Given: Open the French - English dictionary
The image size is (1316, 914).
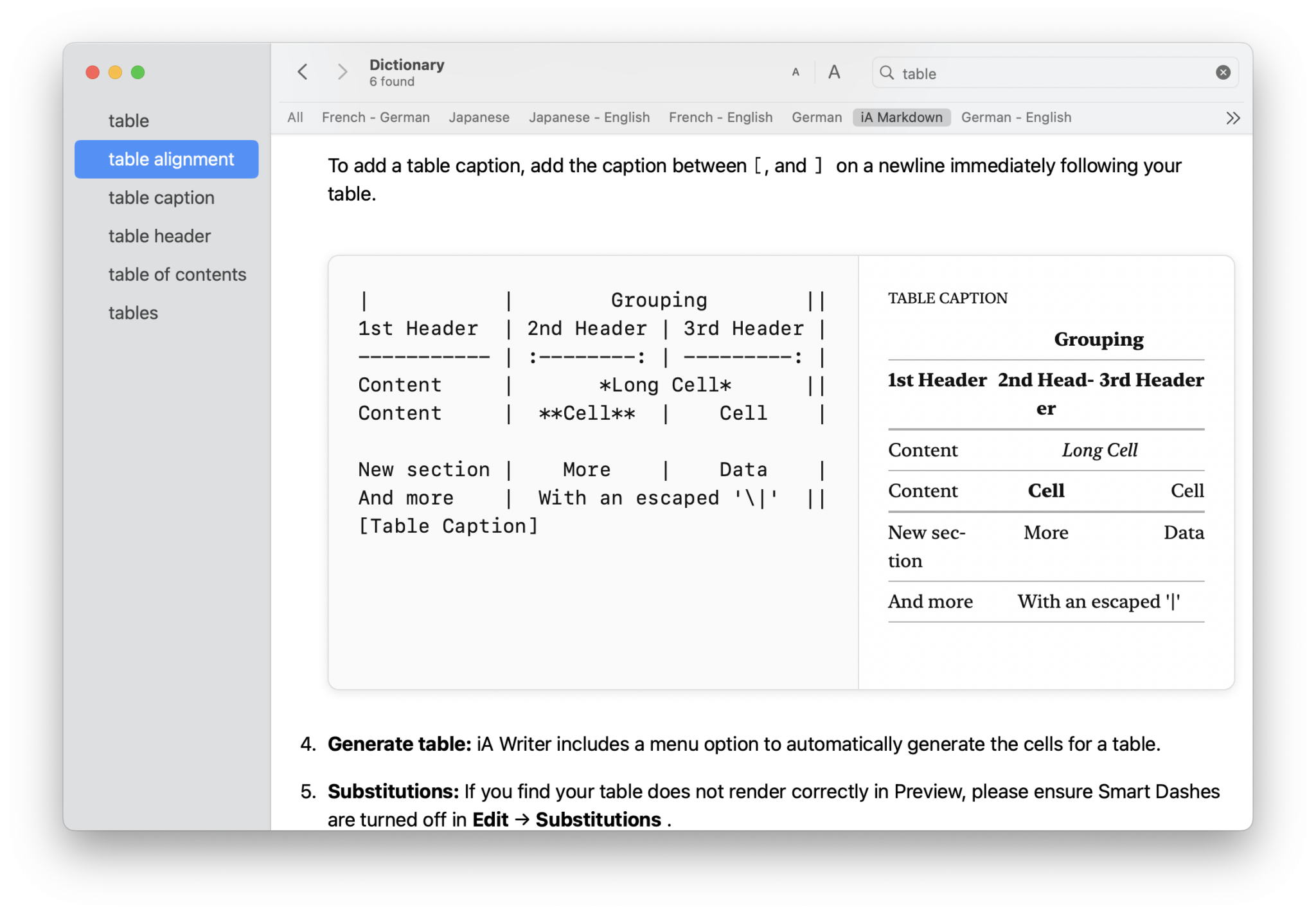Looking at the screenshot, I should click(720, 118).
